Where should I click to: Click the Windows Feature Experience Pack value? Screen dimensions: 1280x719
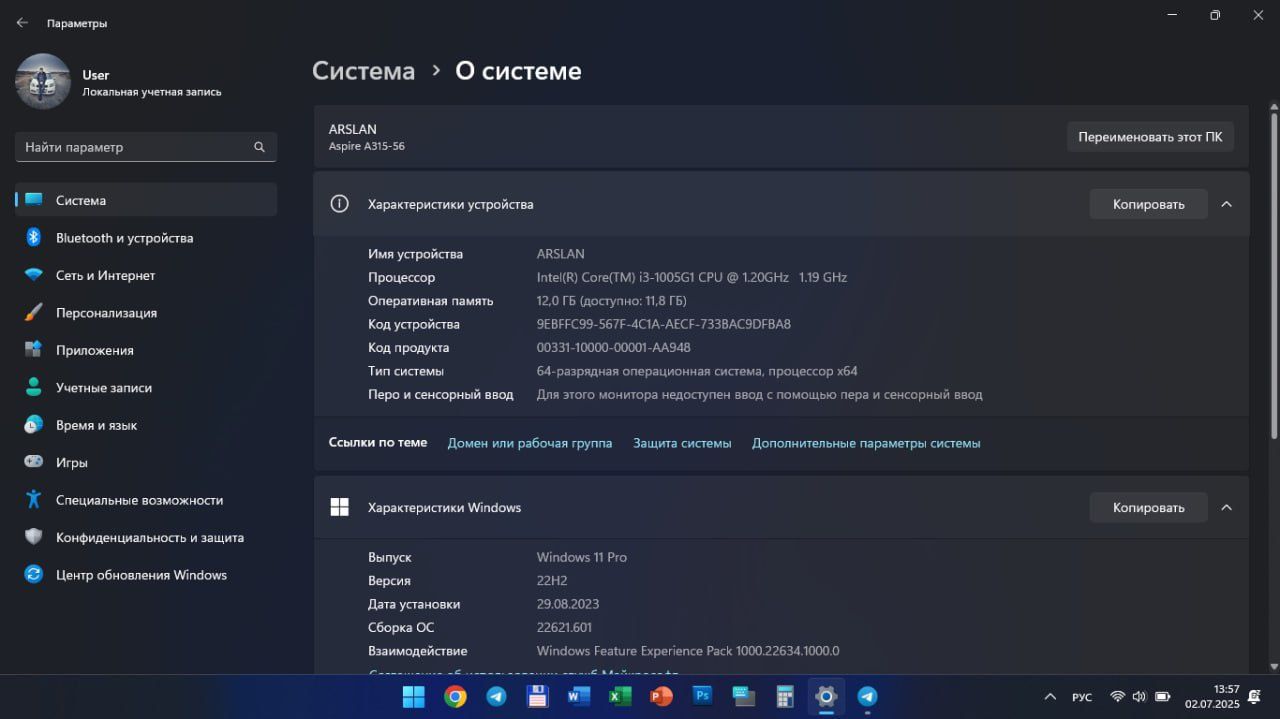click(x=688, y=651)
